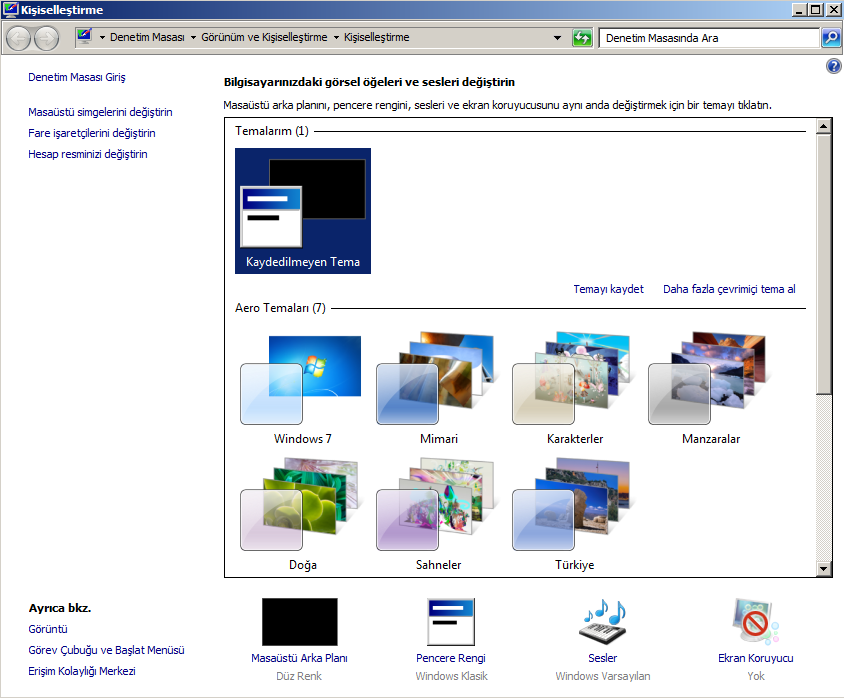Click the Back navigation arrow
Image resolution: width=844 pixels, height=698 pixels.
[x=18, y=38]
